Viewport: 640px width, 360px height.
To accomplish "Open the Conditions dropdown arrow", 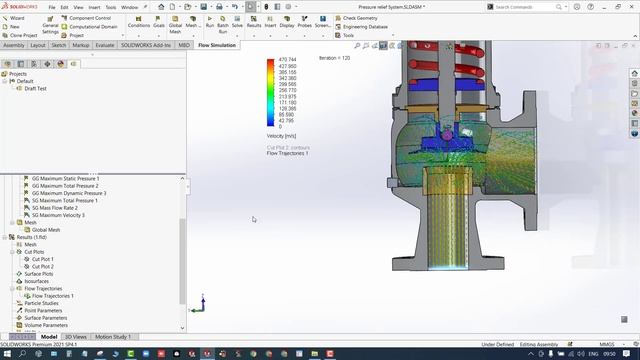I will coord(139,36).
